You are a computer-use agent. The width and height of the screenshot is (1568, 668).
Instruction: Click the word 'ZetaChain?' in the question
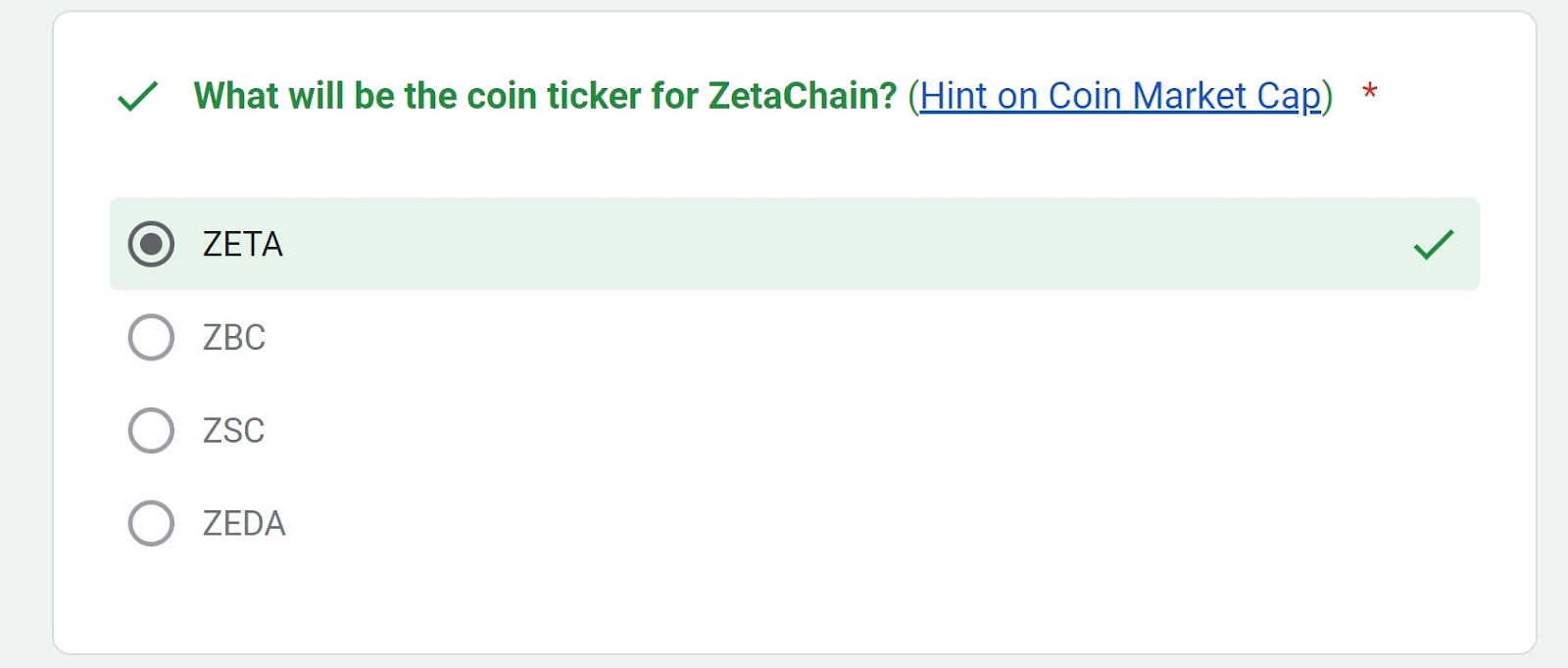[803, 96]
